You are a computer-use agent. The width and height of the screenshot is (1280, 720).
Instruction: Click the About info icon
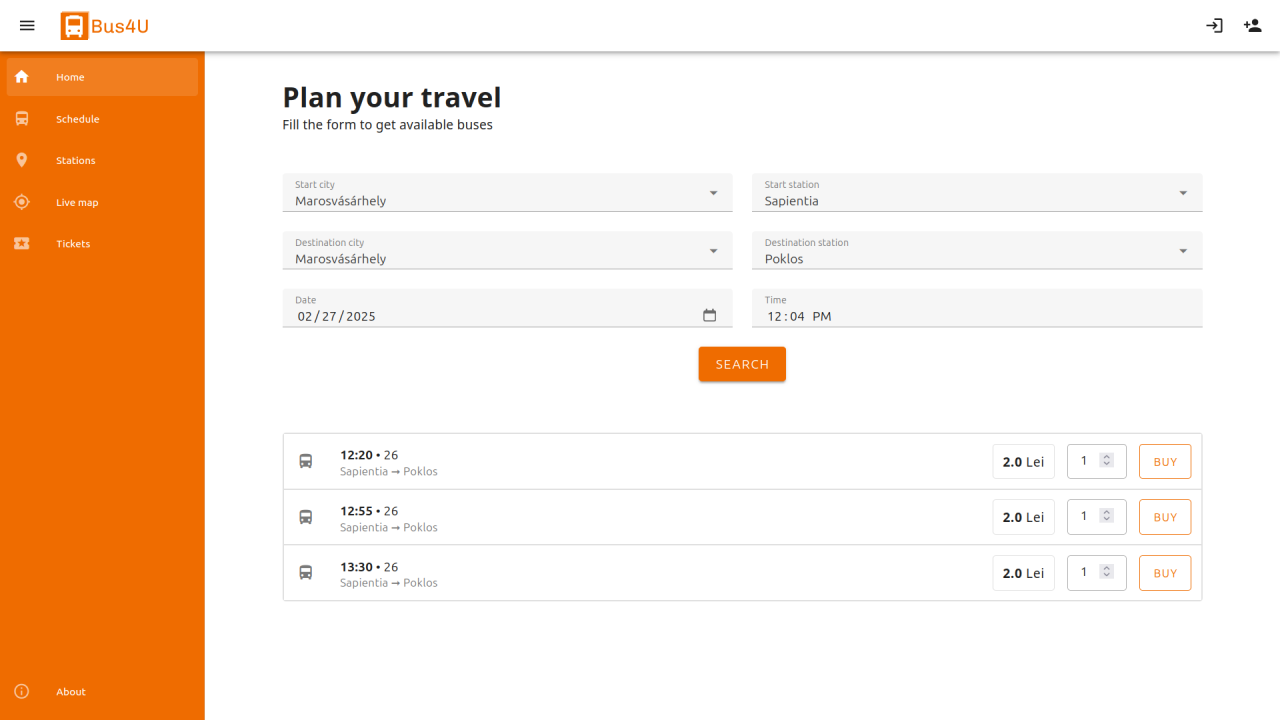click(22, 691)
